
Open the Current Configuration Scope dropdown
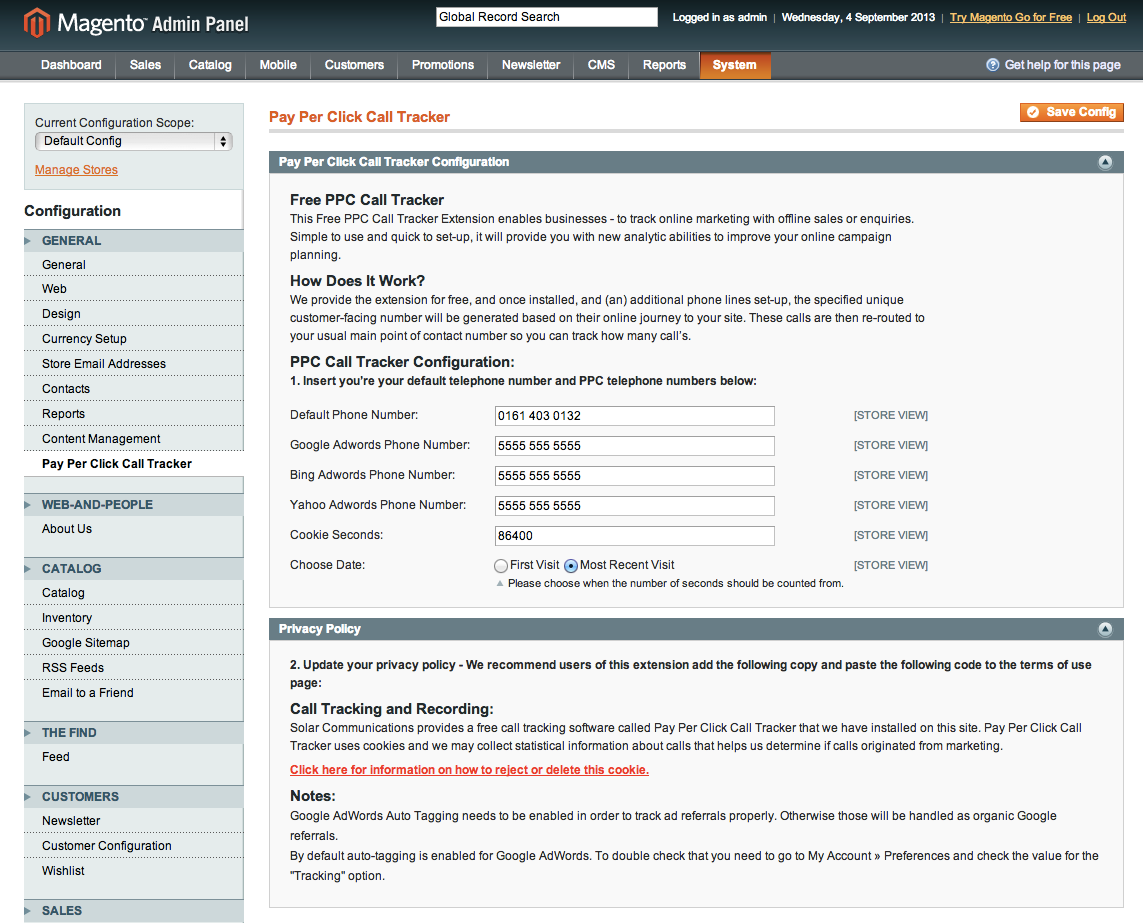pyautogui.click(x=133, y=141)
